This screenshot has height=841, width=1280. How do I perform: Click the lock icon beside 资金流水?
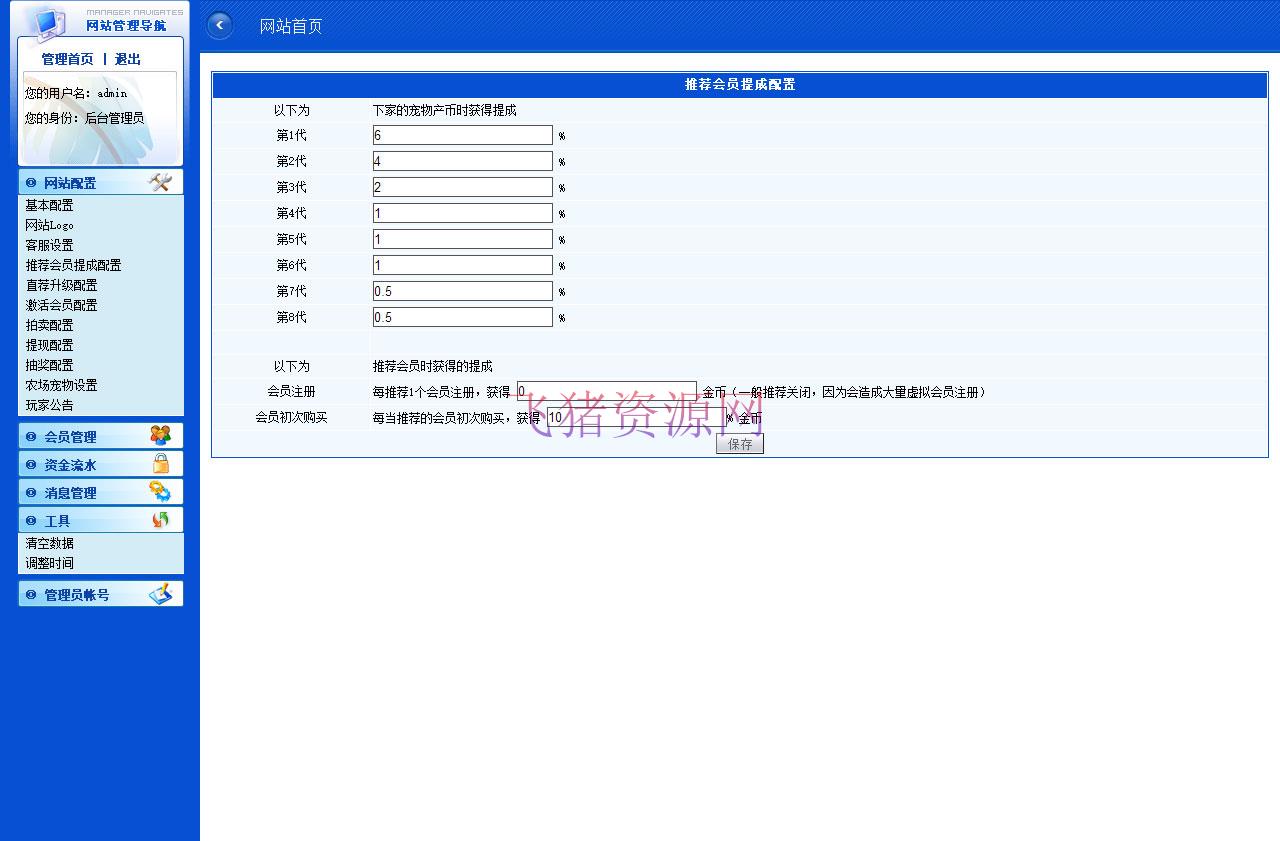160,464
